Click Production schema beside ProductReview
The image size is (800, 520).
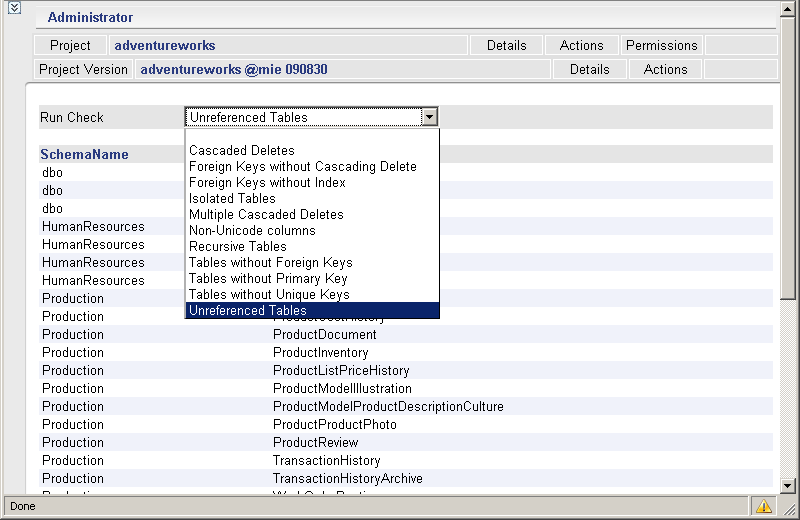(72, 442)
